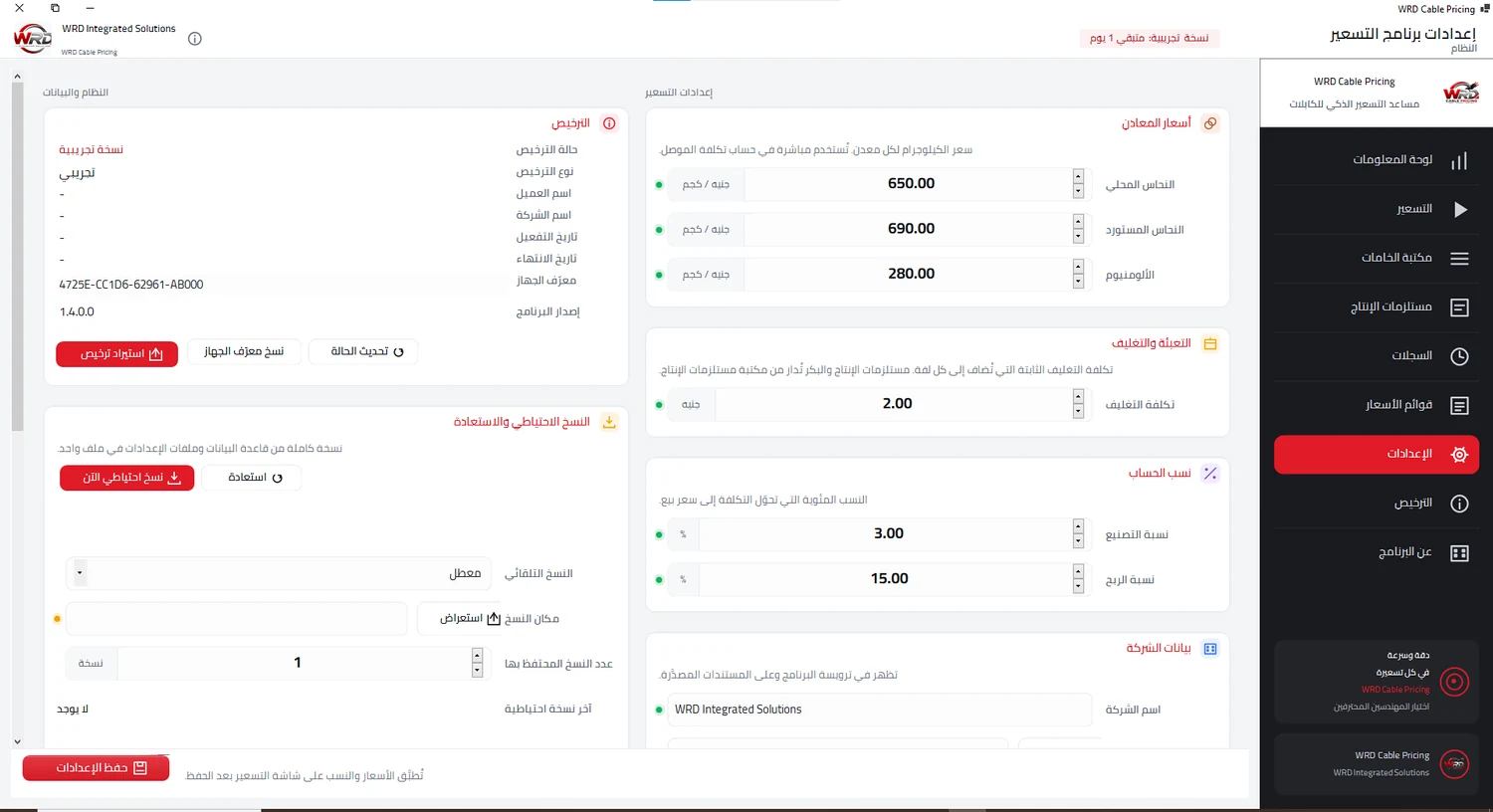Click the التعبئة والتغليف packaging section icon
This screenshot has width=1493, height=812.
1210,343
